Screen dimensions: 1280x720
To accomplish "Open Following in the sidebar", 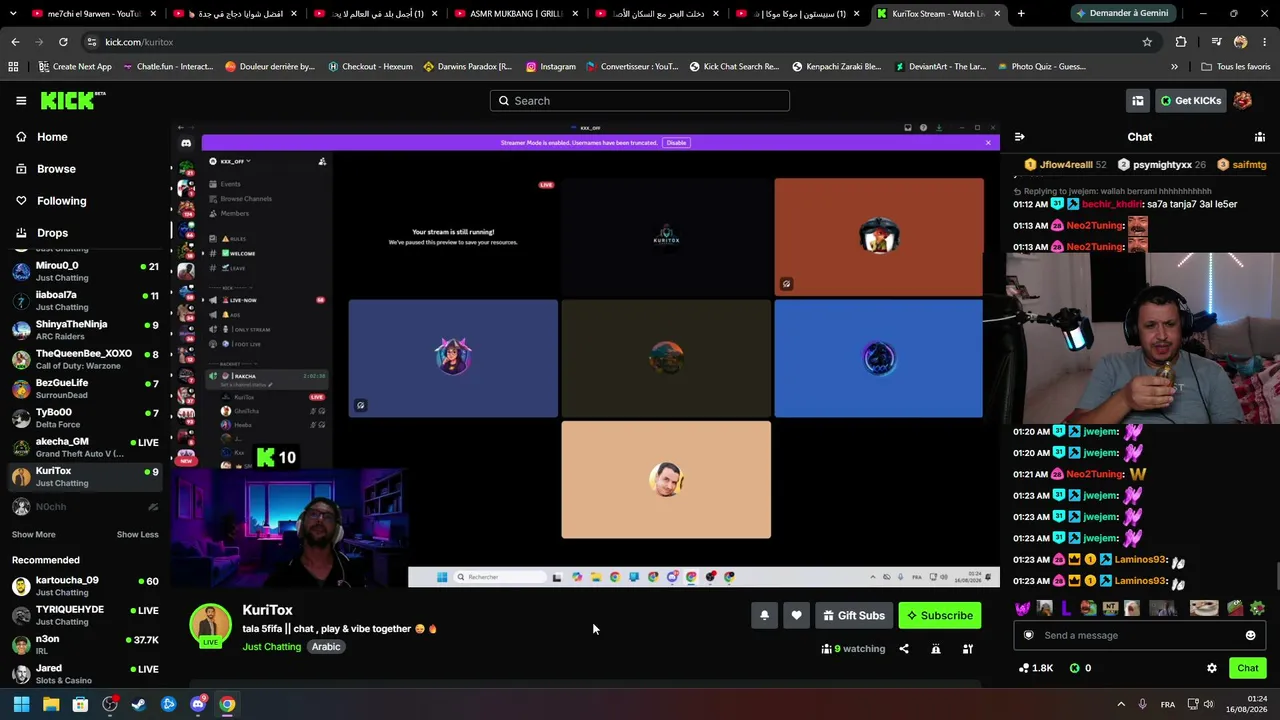I will (61, 201).
